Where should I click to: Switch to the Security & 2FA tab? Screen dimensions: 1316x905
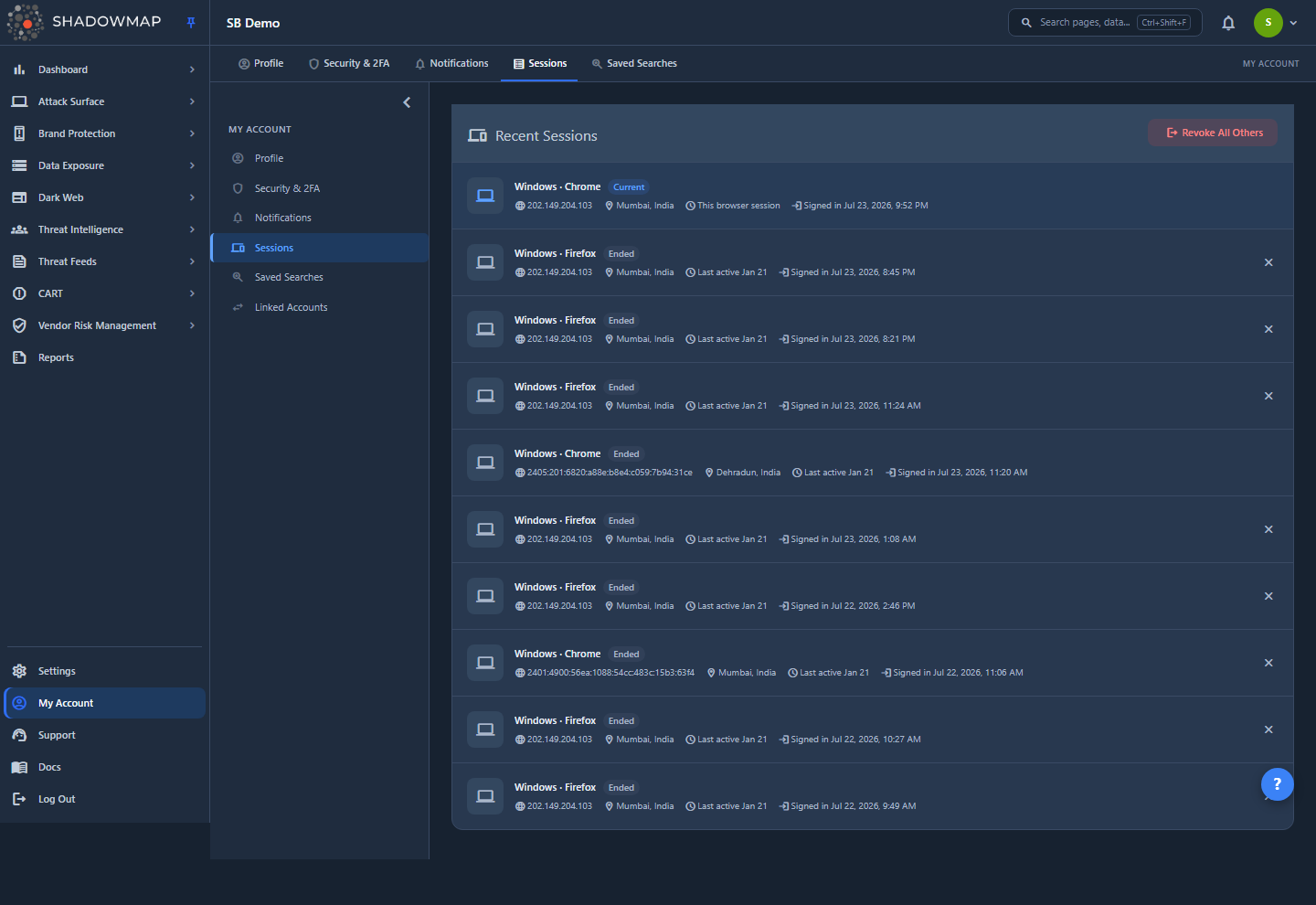[349, 64]
